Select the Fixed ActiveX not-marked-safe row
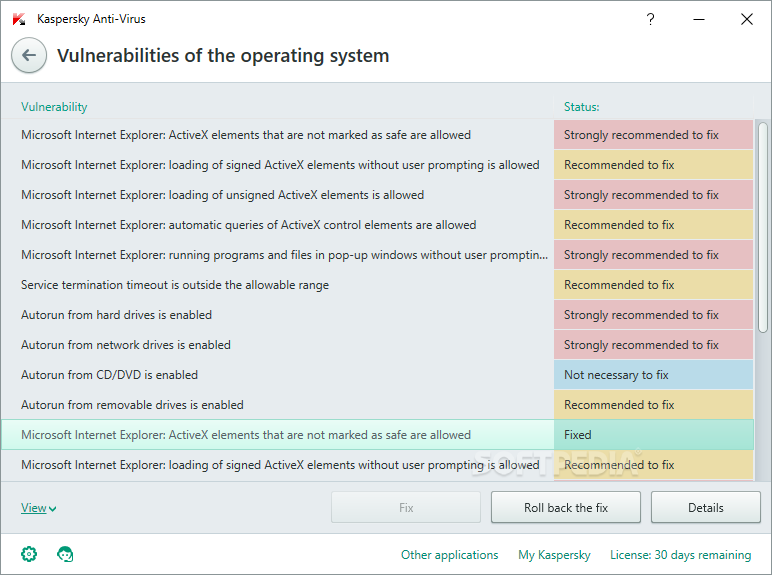Image resolution: width=772 pixels, height=575 pixels. (x=377, y=435)
